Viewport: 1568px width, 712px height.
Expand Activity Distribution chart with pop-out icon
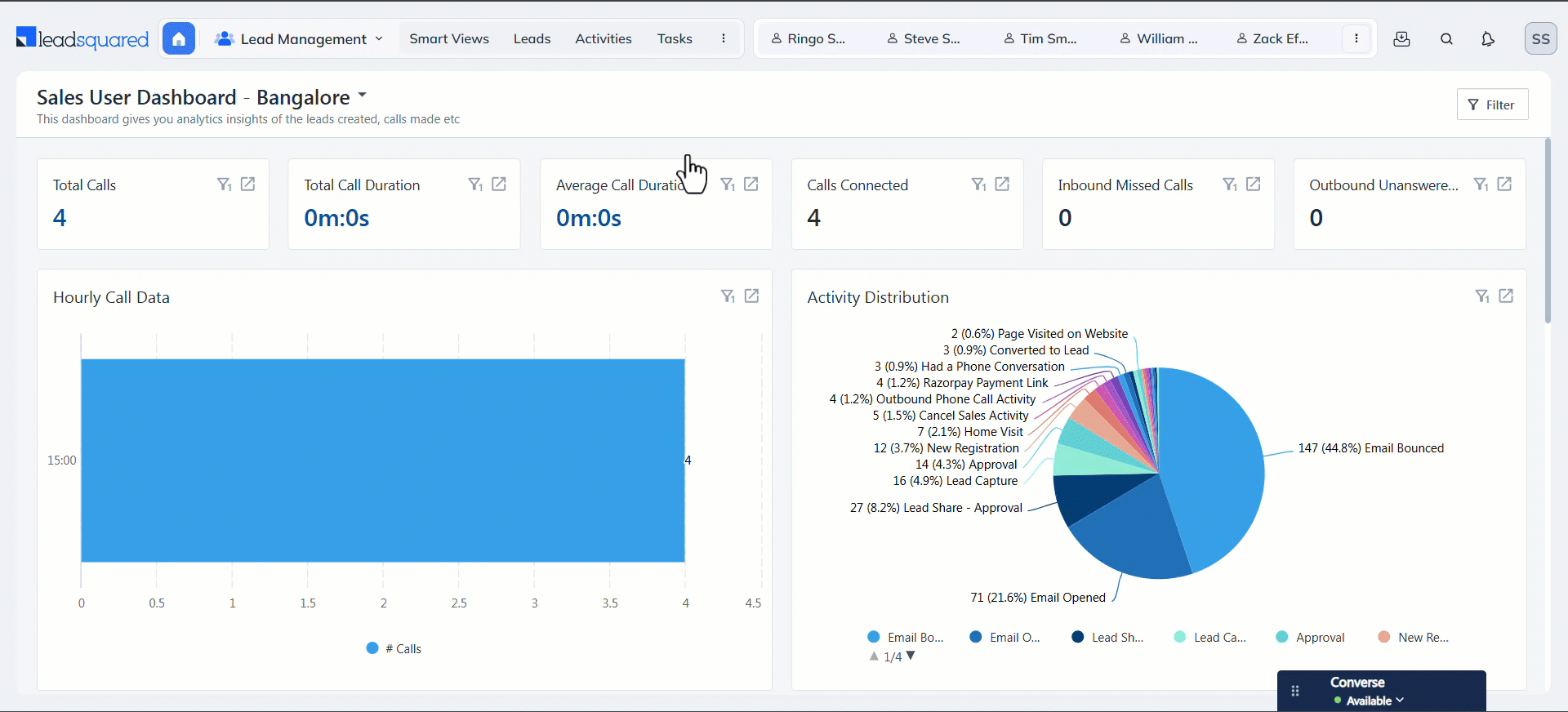(x=1506, y=296)
